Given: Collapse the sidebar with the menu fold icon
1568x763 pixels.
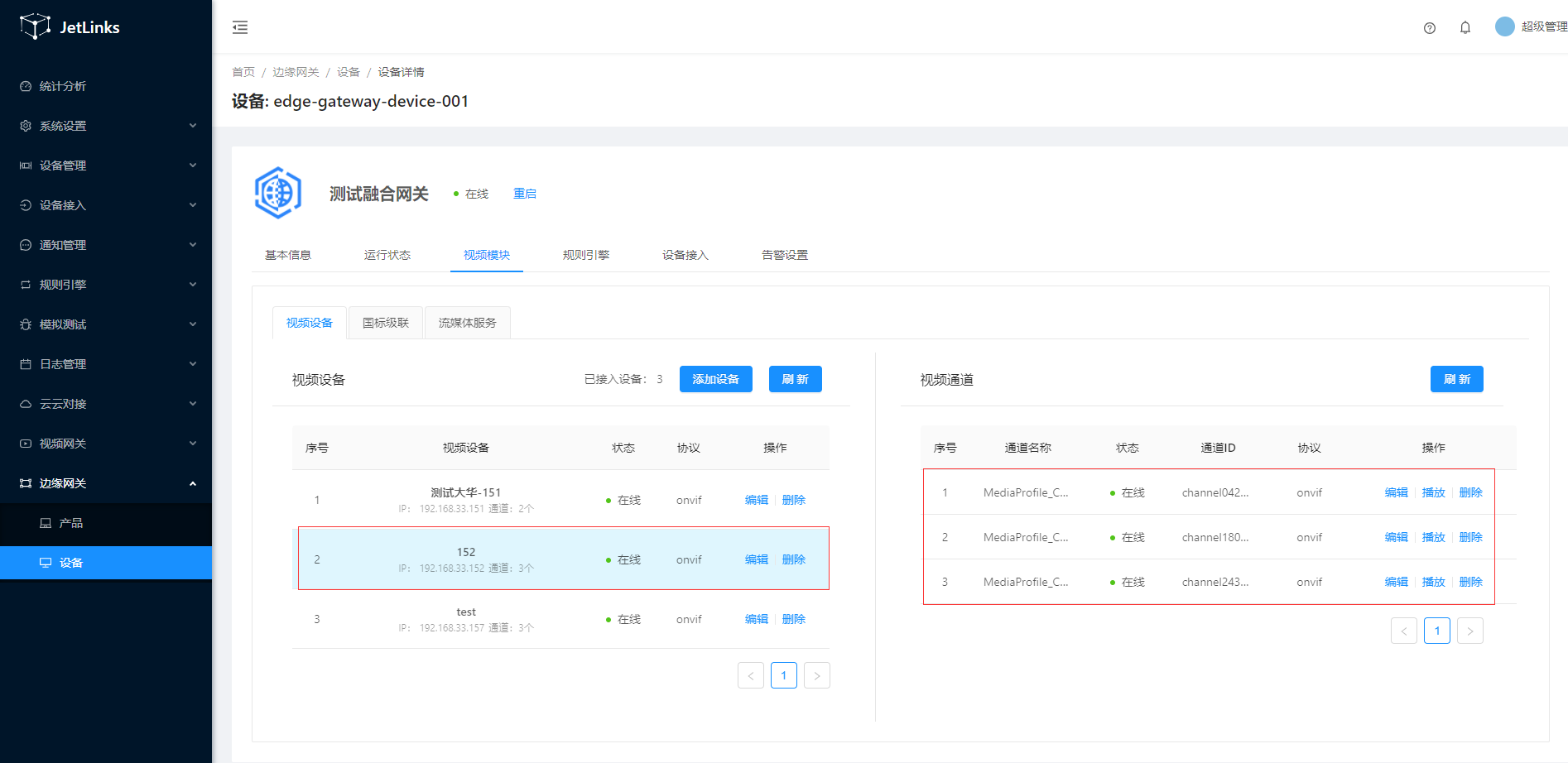Looking at the screenshot, I should (240, 27).
